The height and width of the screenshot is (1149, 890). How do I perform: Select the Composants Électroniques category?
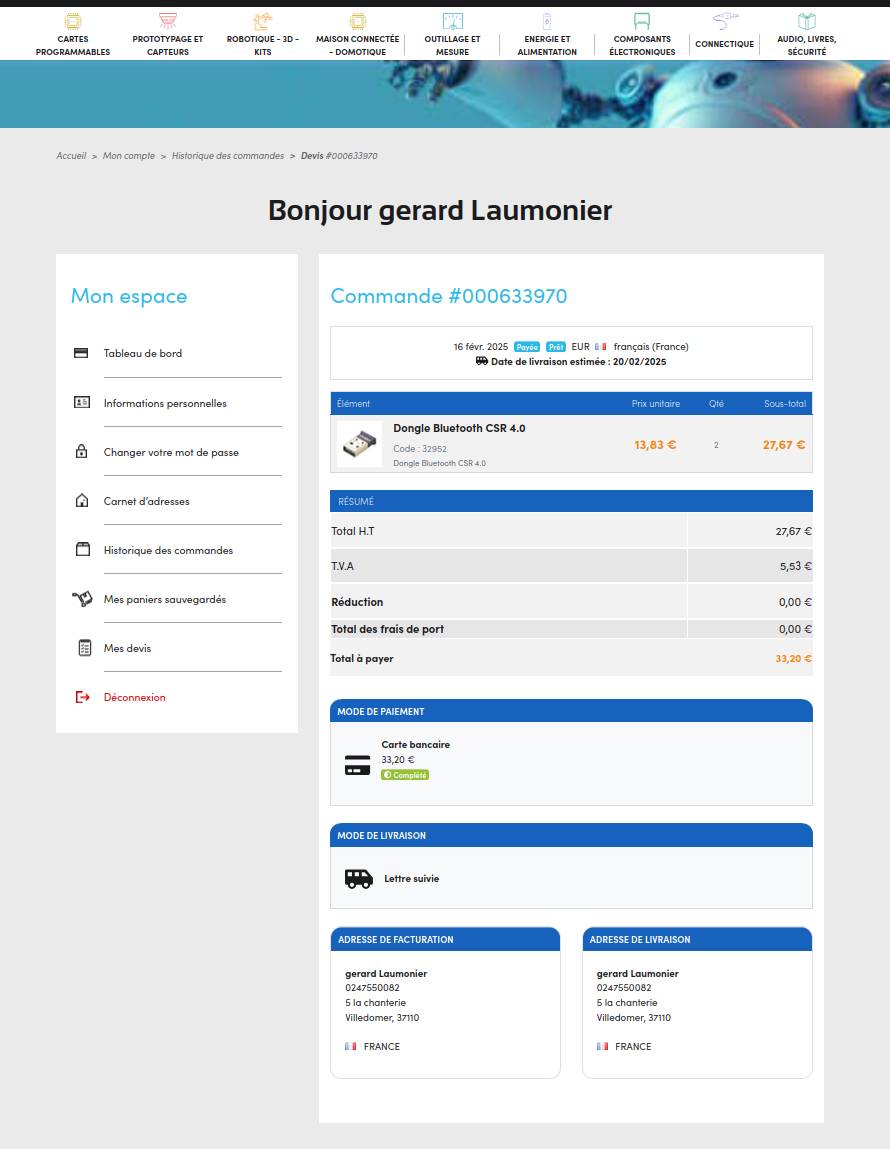click(x=642, y=35)
